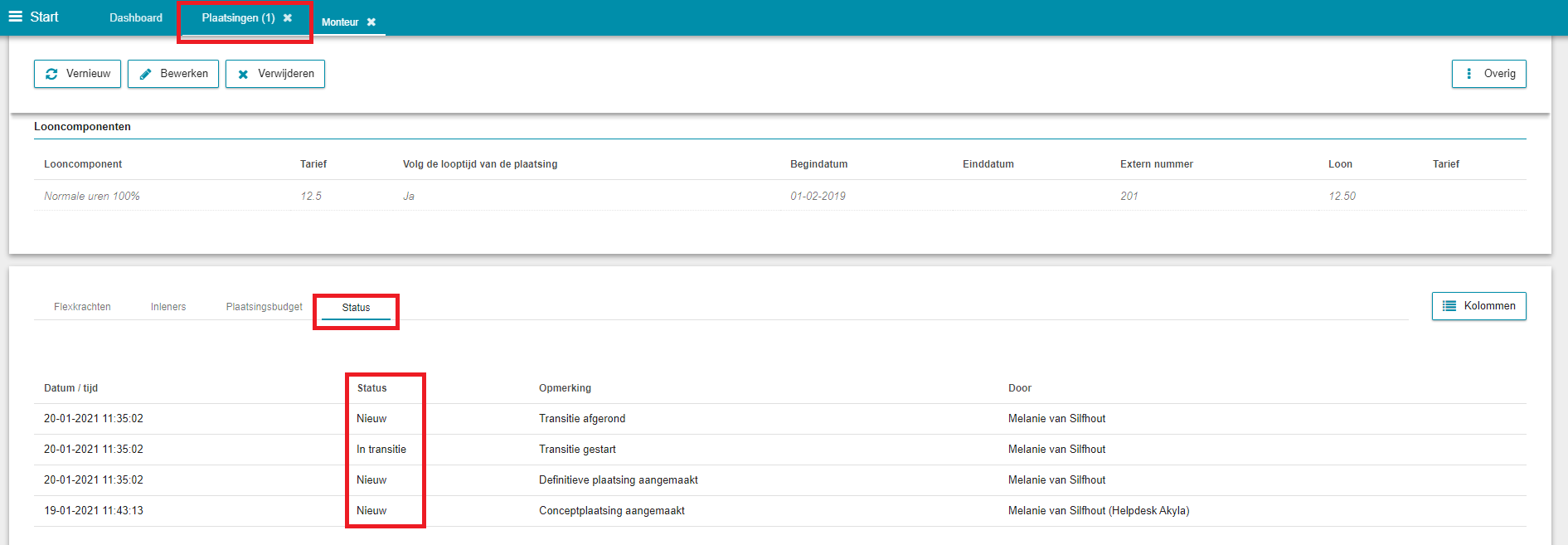The image size is (1568, 545).
Task: Select the Transitie gestart row
Action: pyautogui.click(x=779, y=450)
